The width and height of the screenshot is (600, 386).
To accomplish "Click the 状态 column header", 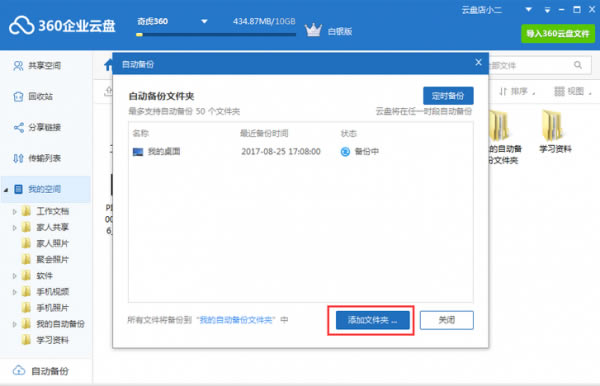I will (x=349, y=134).
